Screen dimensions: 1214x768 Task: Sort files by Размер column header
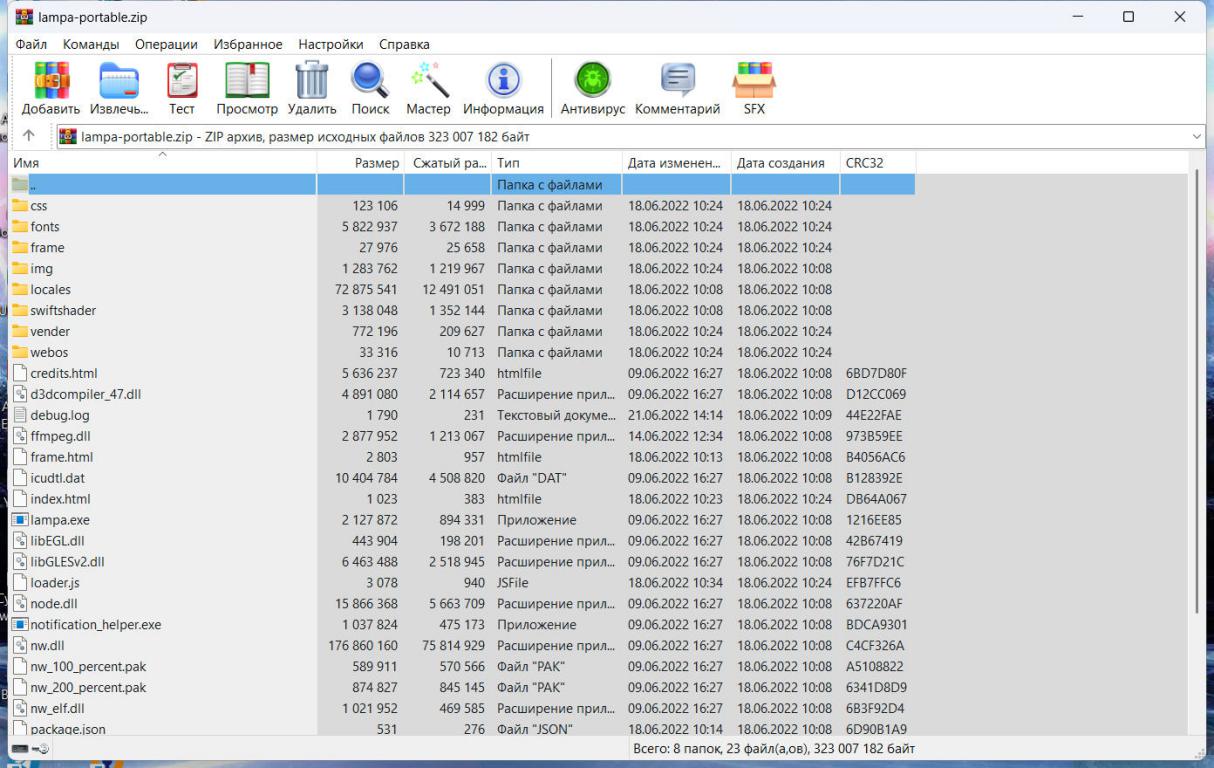click(376, 163)
